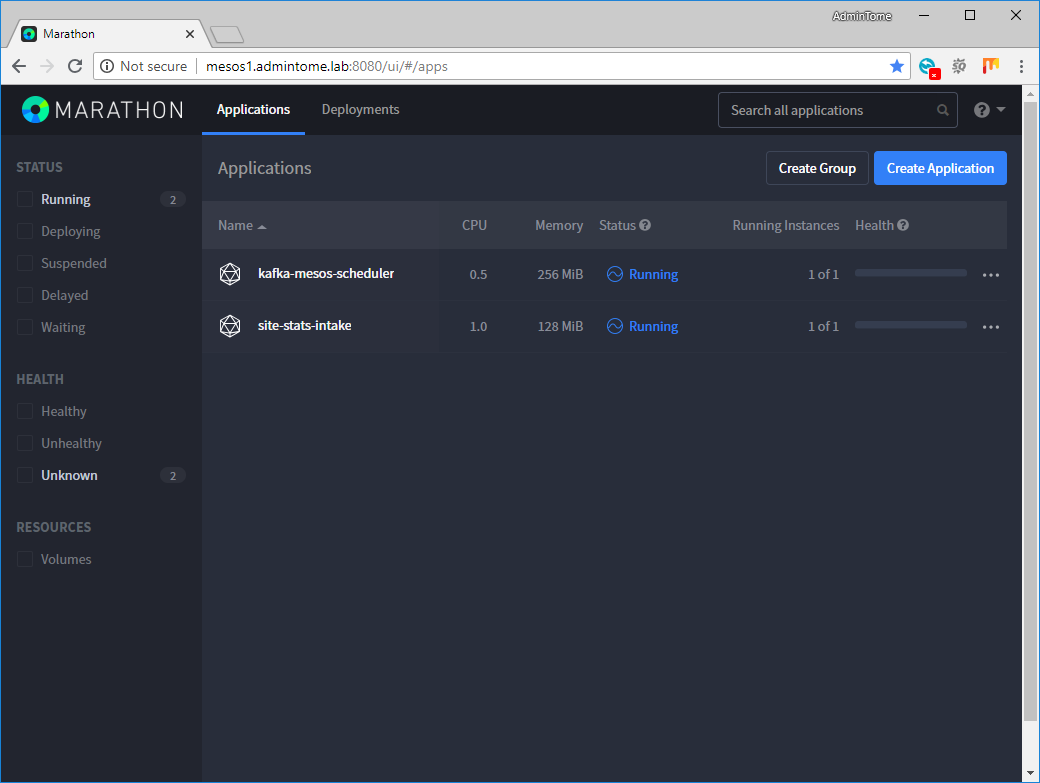Click the search magnifier icon
The width and height of the screenshot is (1040, 783).
tap(941, 110)
